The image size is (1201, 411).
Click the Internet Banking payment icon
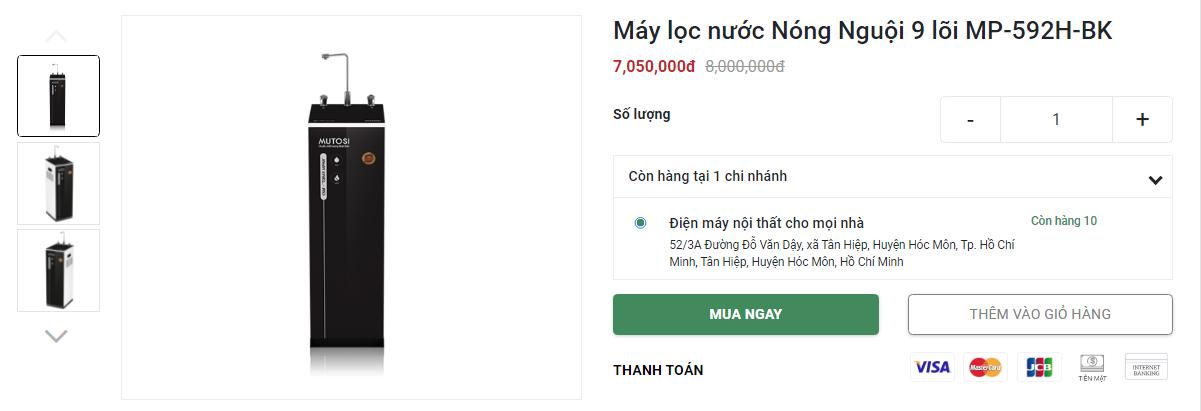(1146, 367)
